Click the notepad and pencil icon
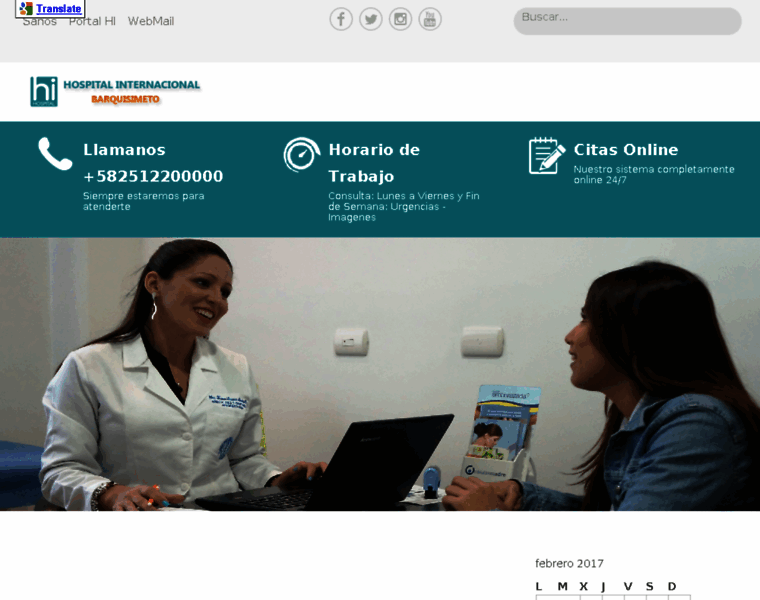Screen dimensions: 760x600 [x=547, y=156]
